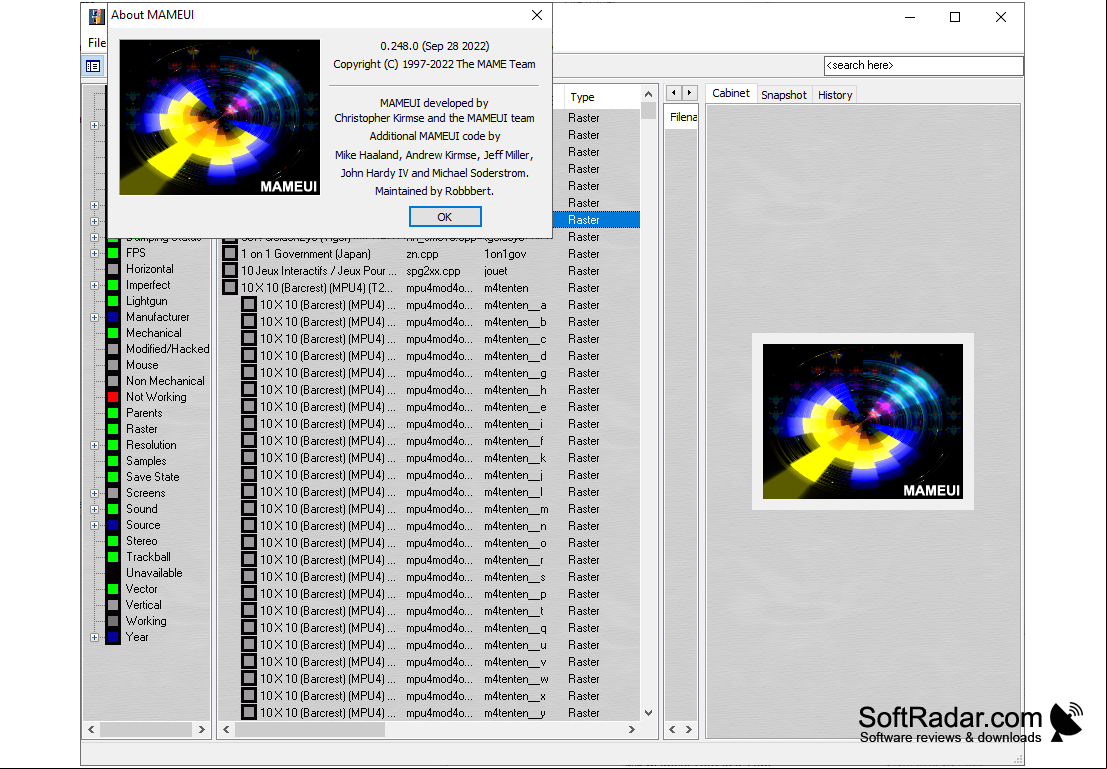Select the Save State folder icon
Screen dimensions: 1107x769
click(x=113, y=477)
